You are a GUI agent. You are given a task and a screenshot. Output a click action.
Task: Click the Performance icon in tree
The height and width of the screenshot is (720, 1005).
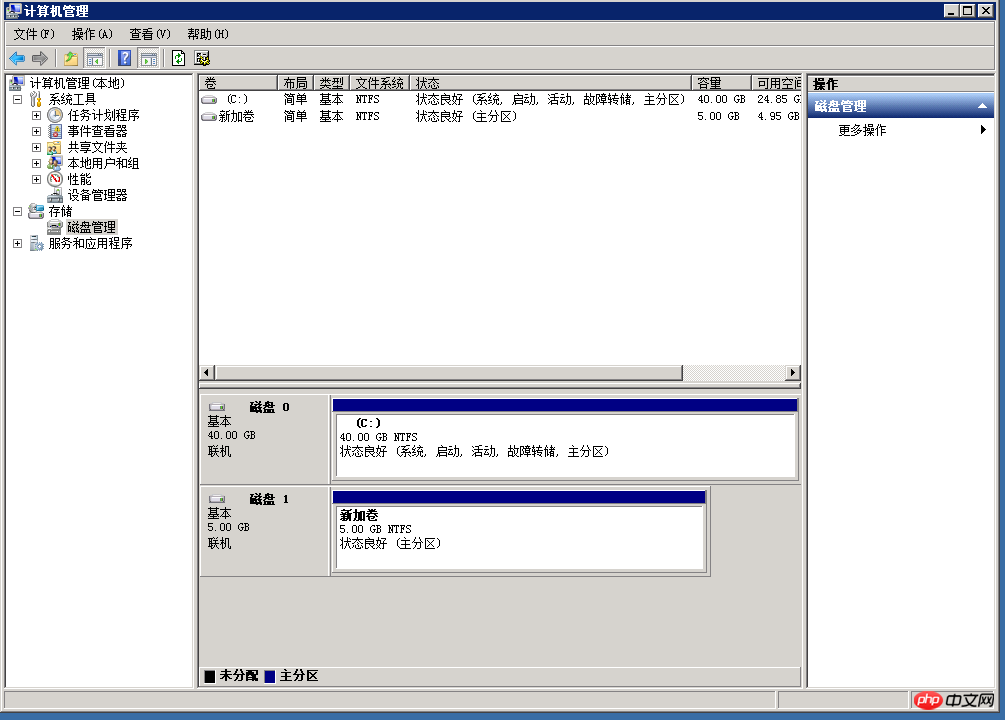point(55,180)
